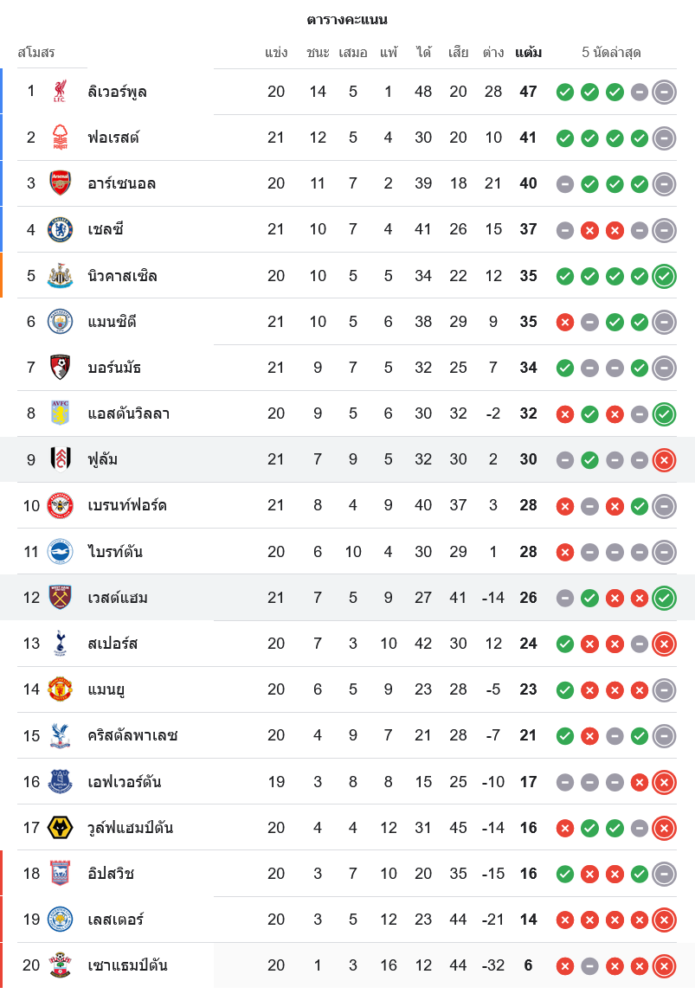The width and height of the screenshot is (695, 1000).
Task: Click the Arsenal club crest
Action: coord(60,184)
